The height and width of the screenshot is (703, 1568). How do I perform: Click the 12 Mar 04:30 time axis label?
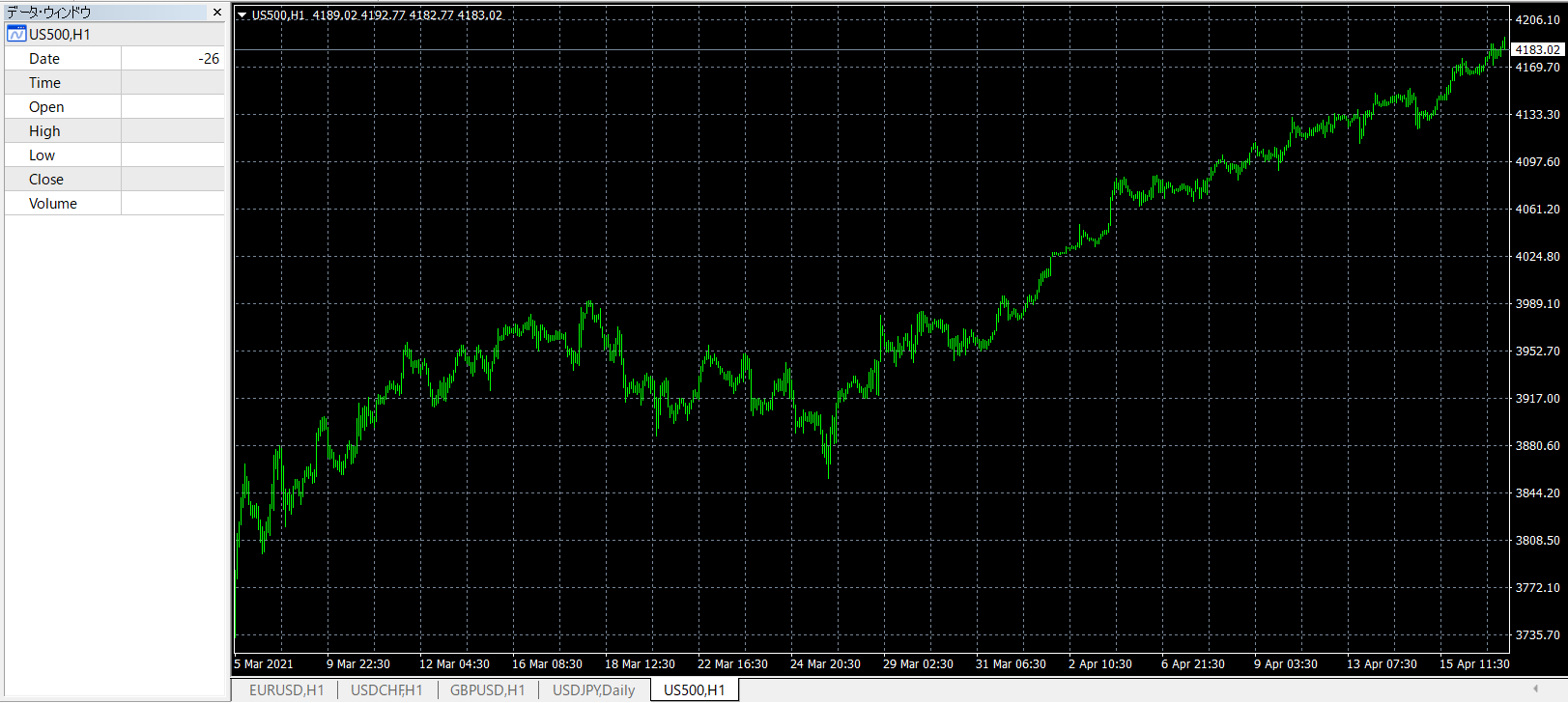click(454, 664)
